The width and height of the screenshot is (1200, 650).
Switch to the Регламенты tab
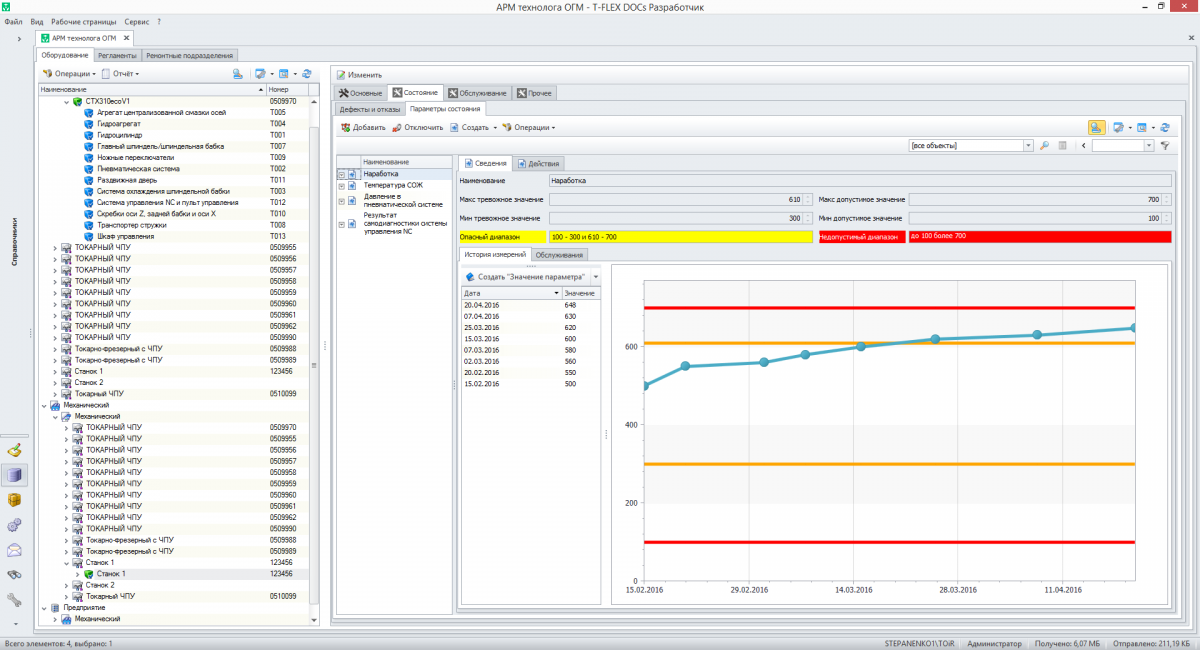[117, 55]
